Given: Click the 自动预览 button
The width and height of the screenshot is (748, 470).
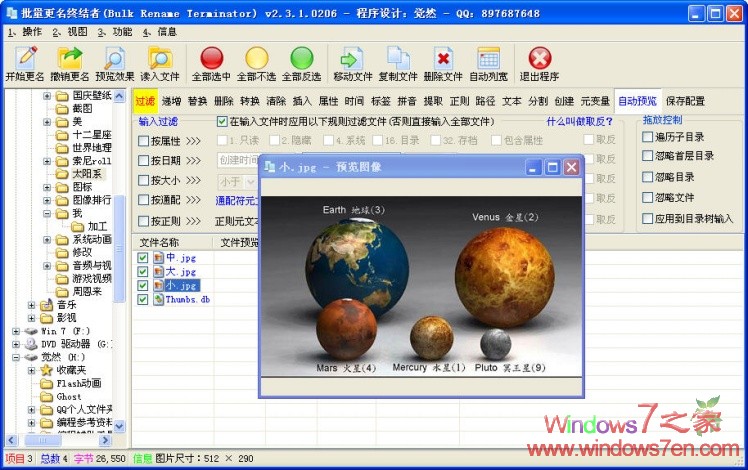Looking at the screenshot, I should click(x=637, y=101).
